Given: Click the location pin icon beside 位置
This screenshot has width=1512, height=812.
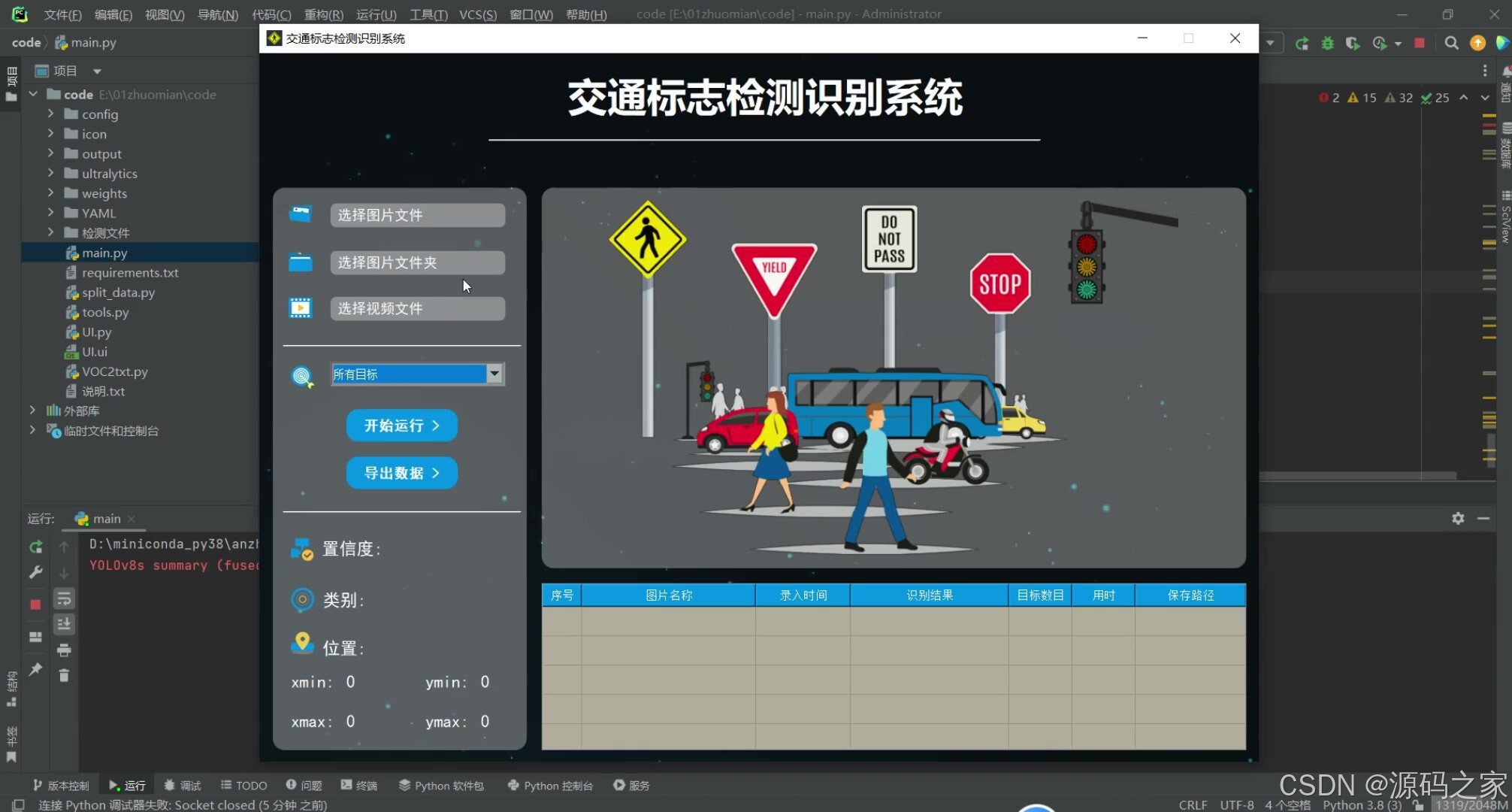Looking at the screenshot, I should pyautogui.click(x=302, y=643).
